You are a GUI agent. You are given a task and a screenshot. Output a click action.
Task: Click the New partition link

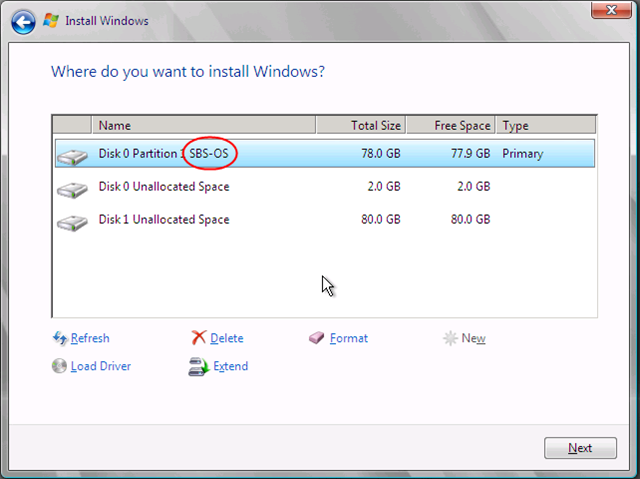(x=473, y=338)
